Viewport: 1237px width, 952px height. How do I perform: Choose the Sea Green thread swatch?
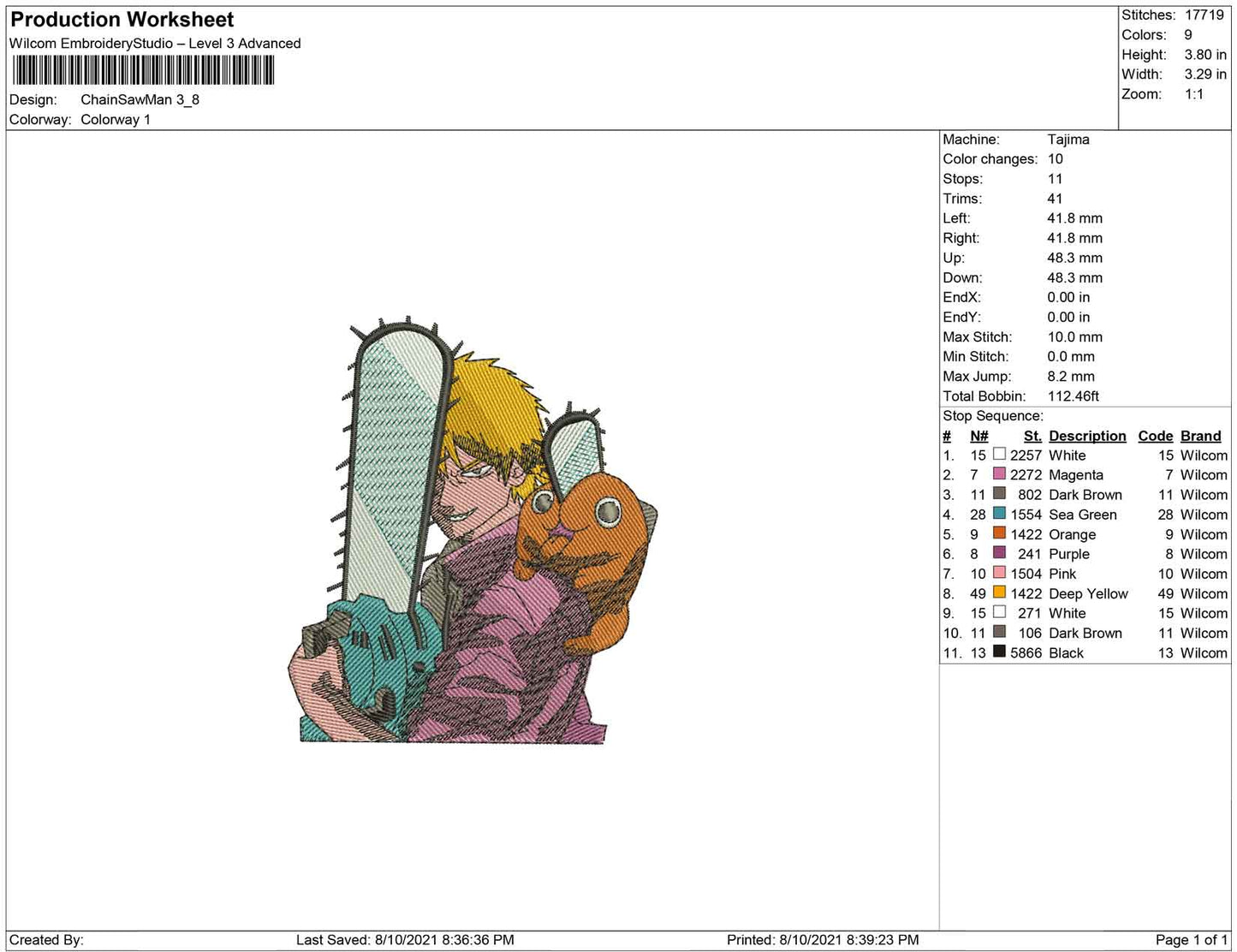click(999, 514)
